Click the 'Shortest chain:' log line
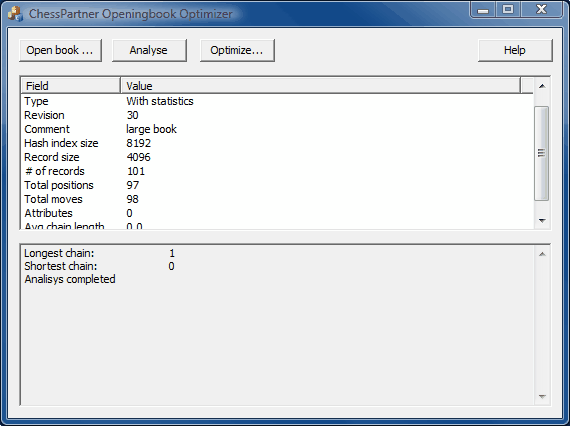 99,266
